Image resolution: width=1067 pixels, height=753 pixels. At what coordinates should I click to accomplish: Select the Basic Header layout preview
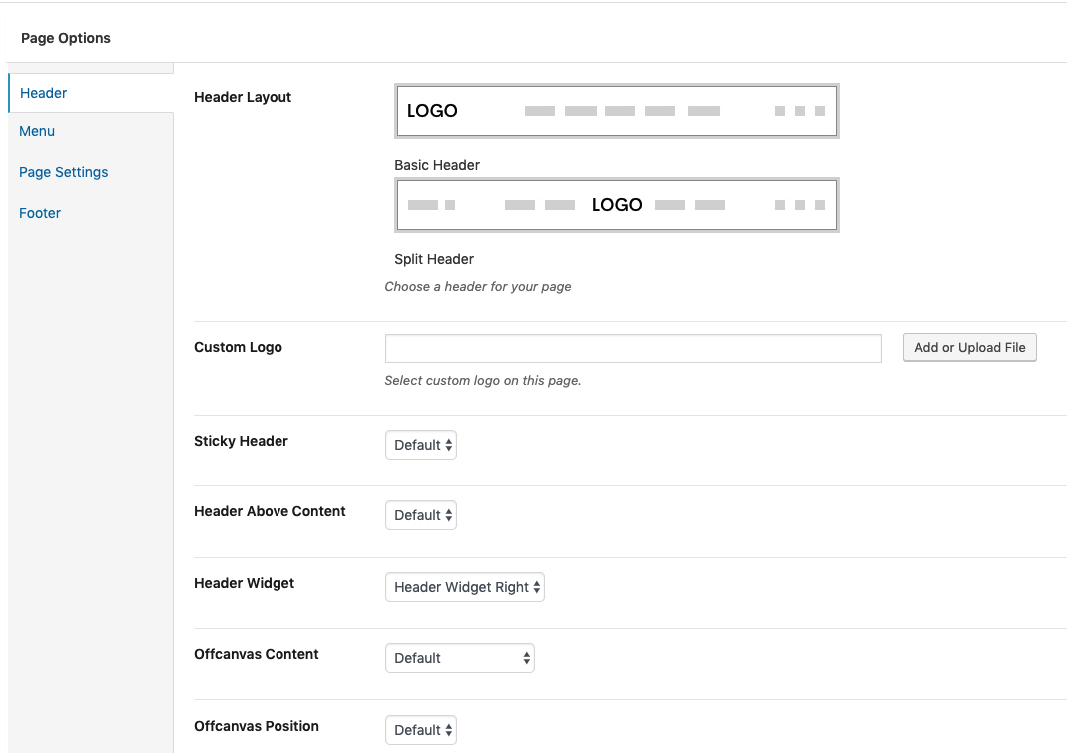point(617,110)
